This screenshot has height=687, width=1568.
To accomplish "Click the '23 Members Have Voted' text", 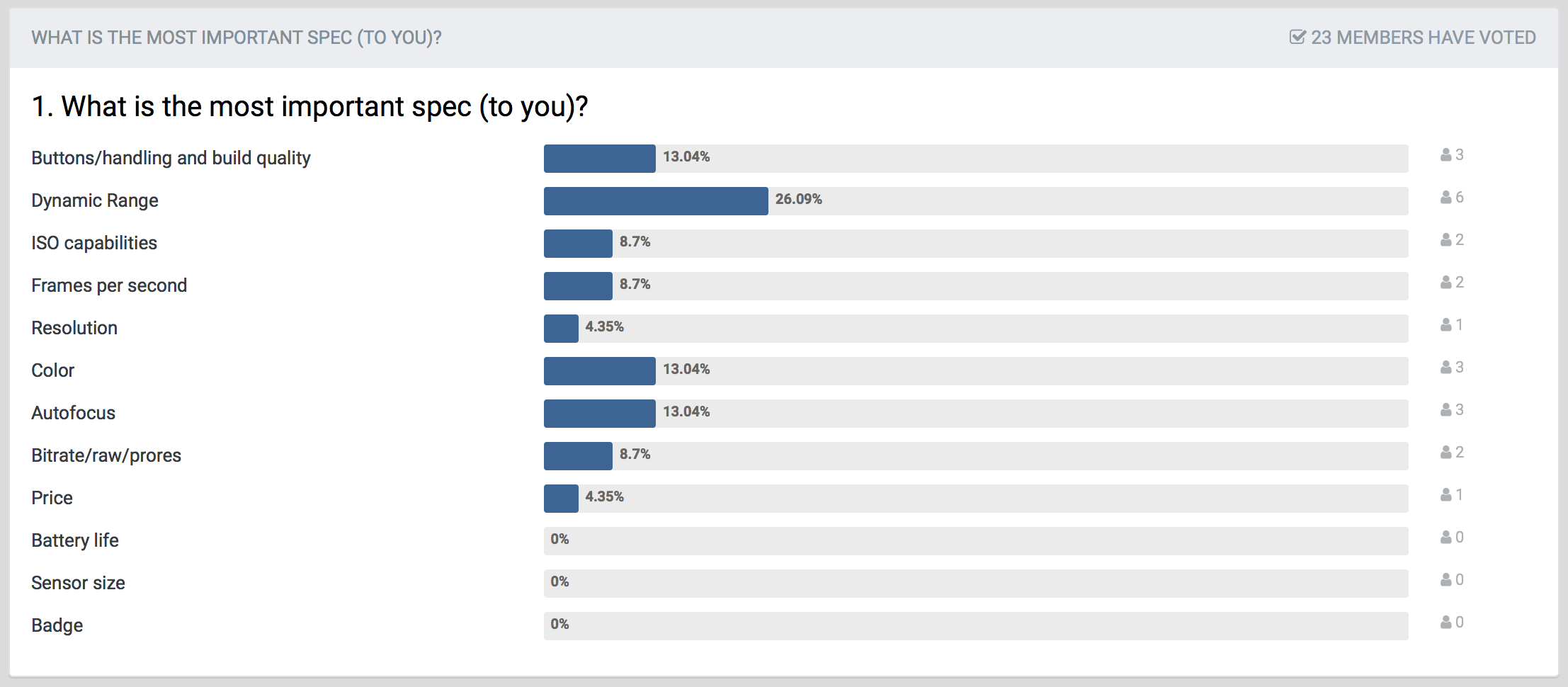I will (x=1424, y=38).
